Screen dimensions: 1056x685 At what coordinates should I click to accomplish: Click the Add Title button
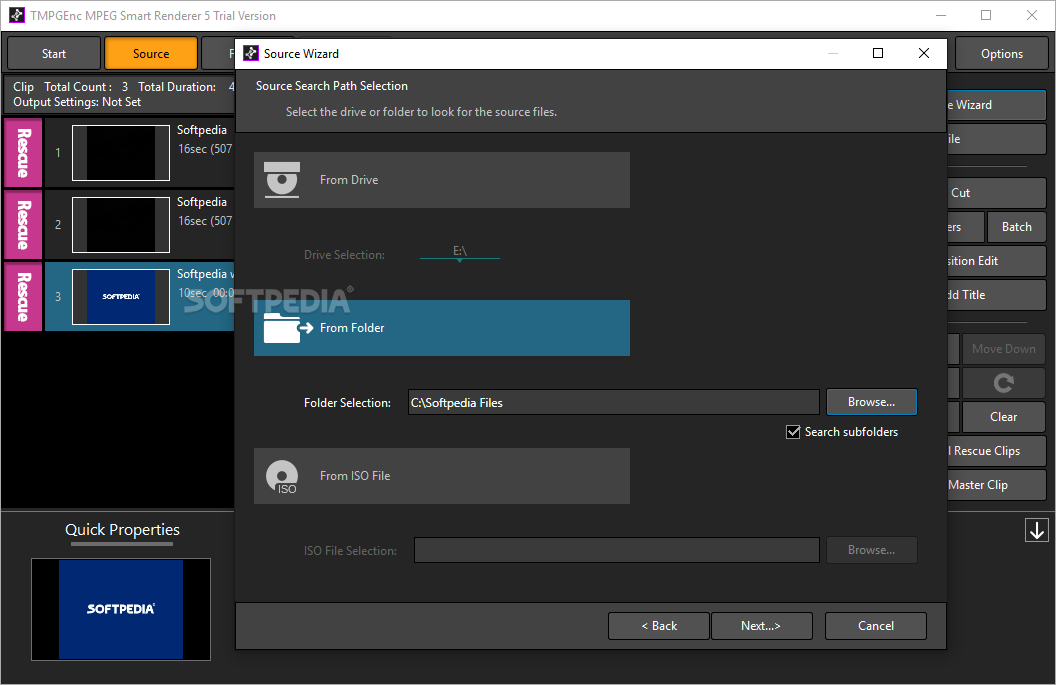pyautogui.click(x=996, y=294)
